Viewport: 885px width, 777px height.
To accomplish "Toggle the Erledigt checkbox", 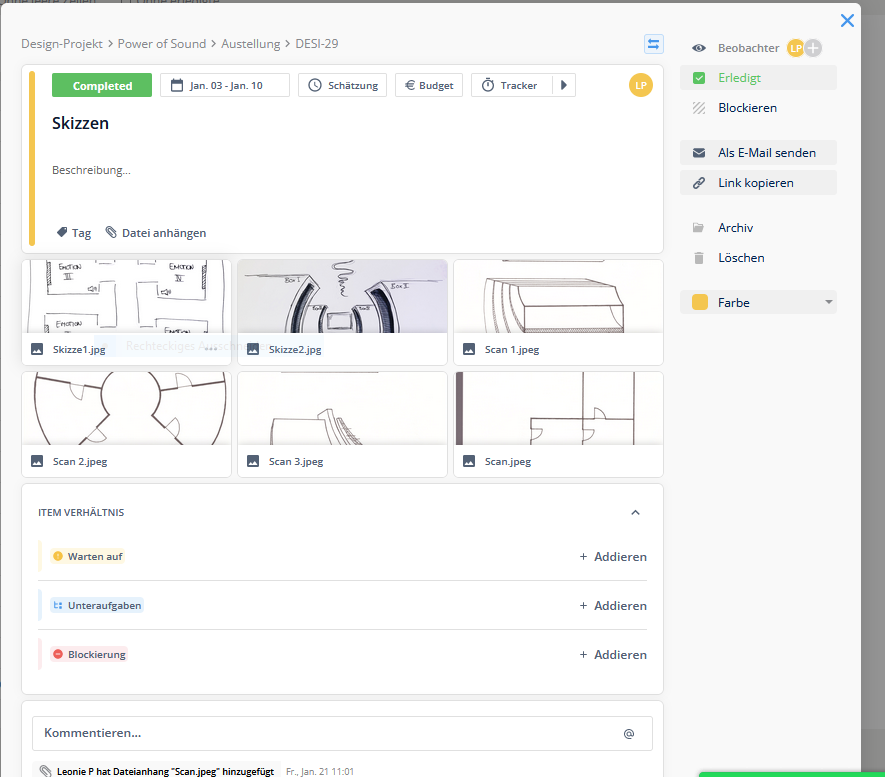I will pyautogui.click(x=699, y=78).
